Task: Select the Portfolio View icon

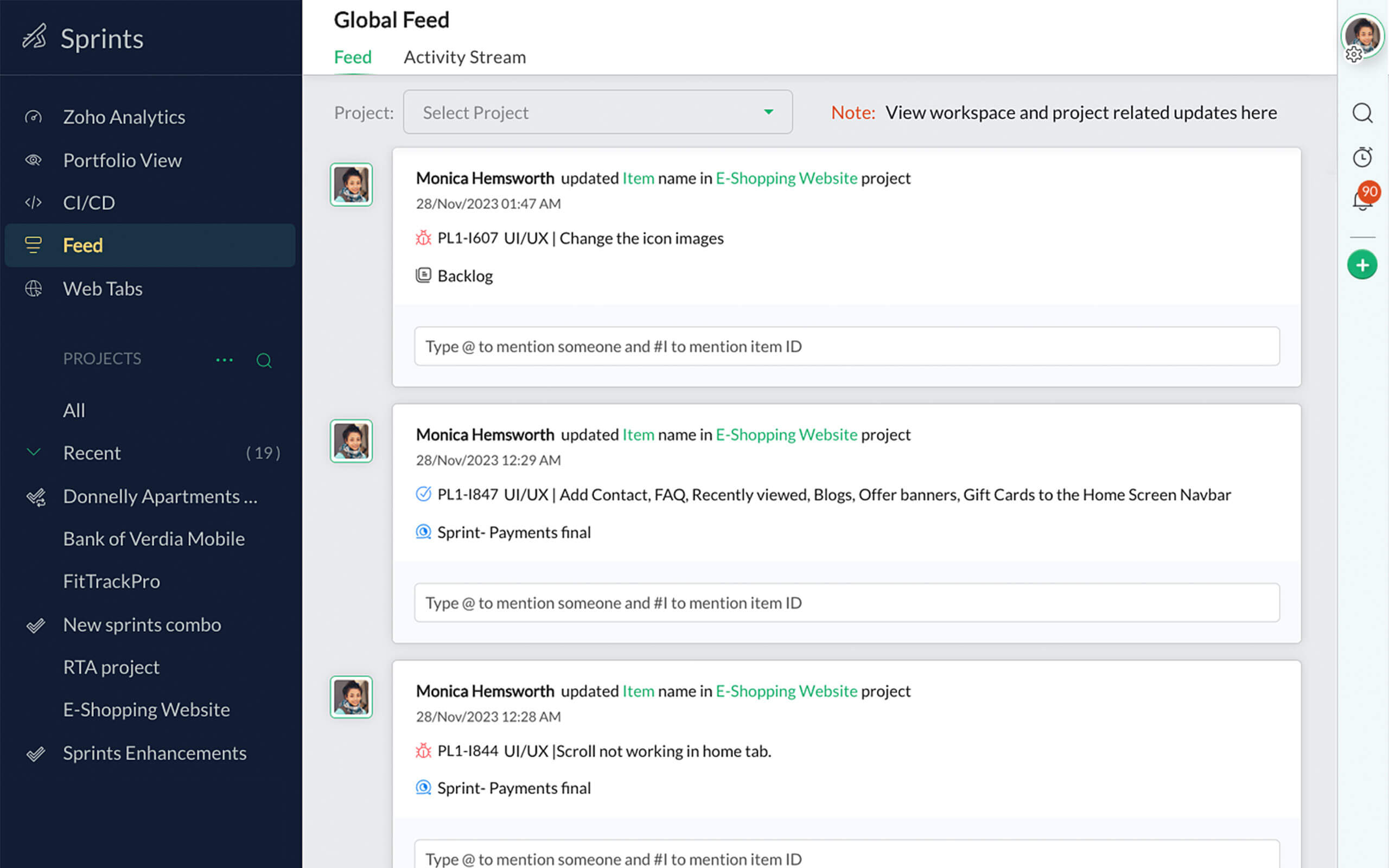Action: [33, 160]
